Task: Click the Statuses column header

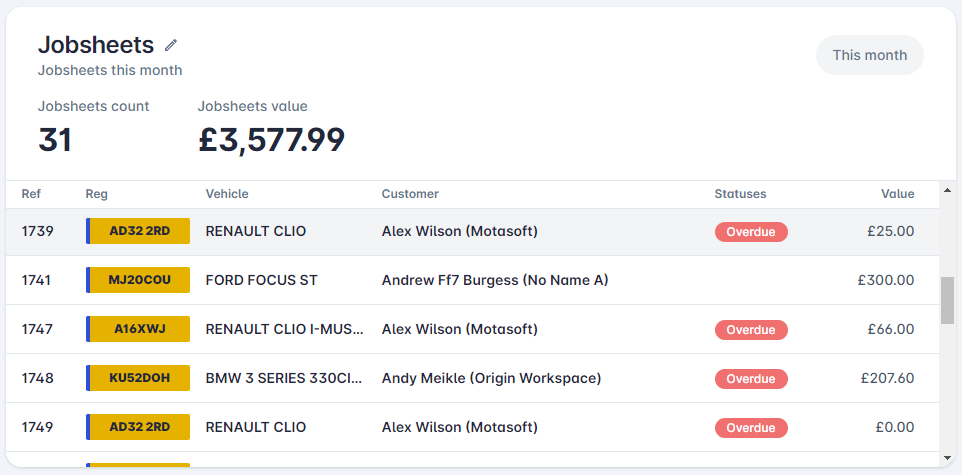Action: pyautogui.click(x=740, y=194)
